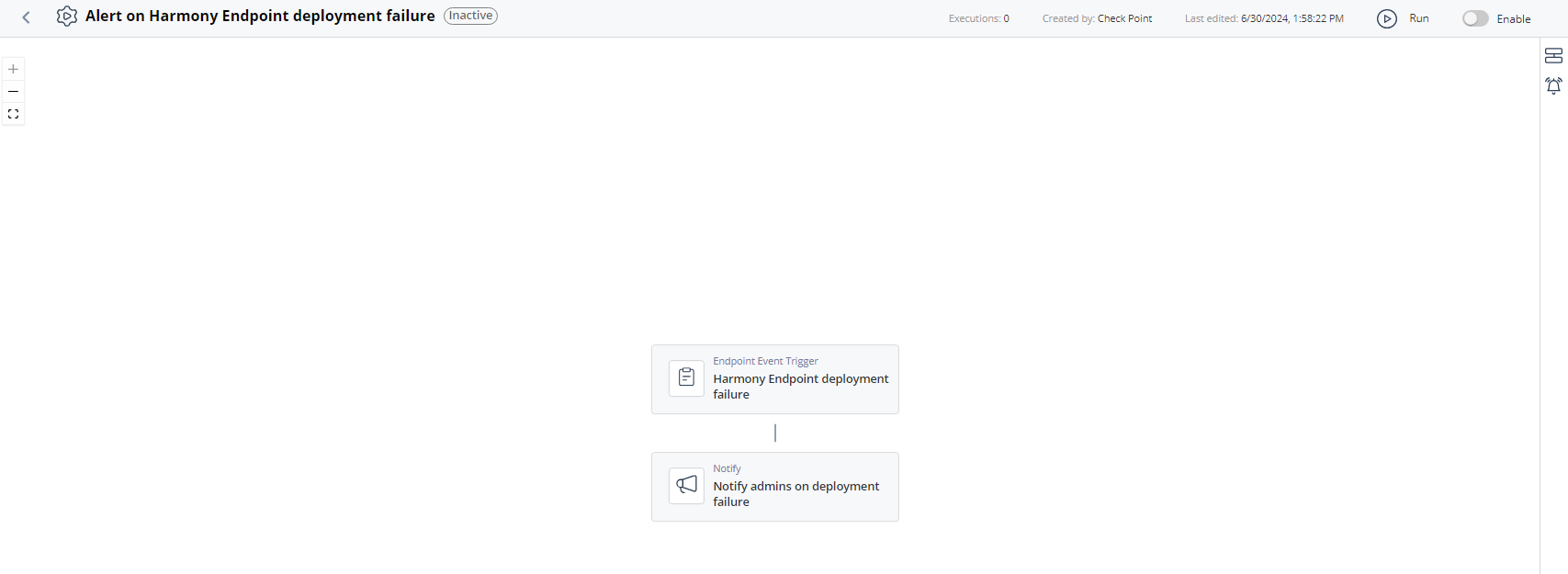This screenshot has width=1568, height=574.
Task: Zoom out the canvas with minus button
Action: tap(13, 91)
